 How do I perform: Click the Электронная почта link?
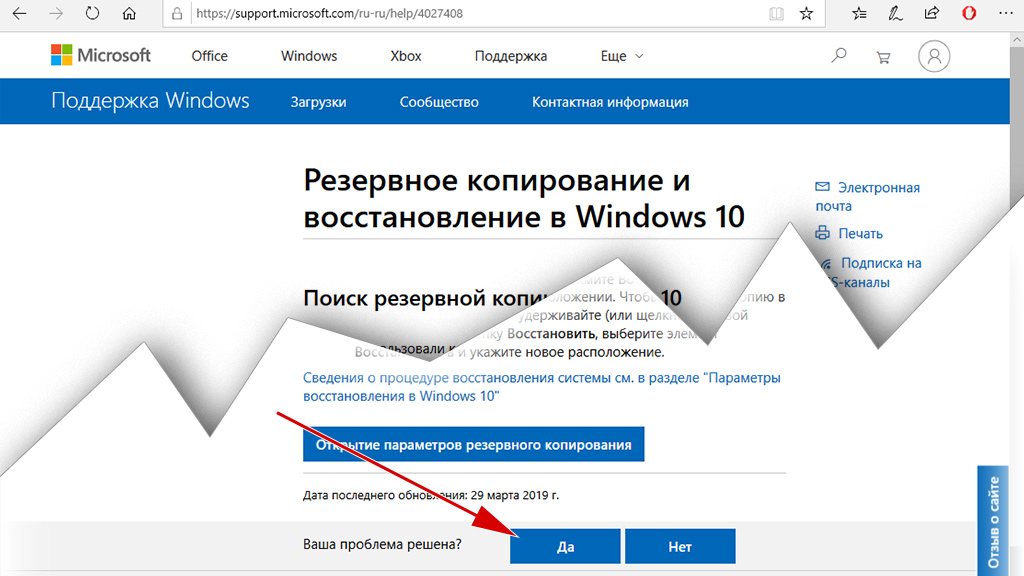(x=867, y=196)
